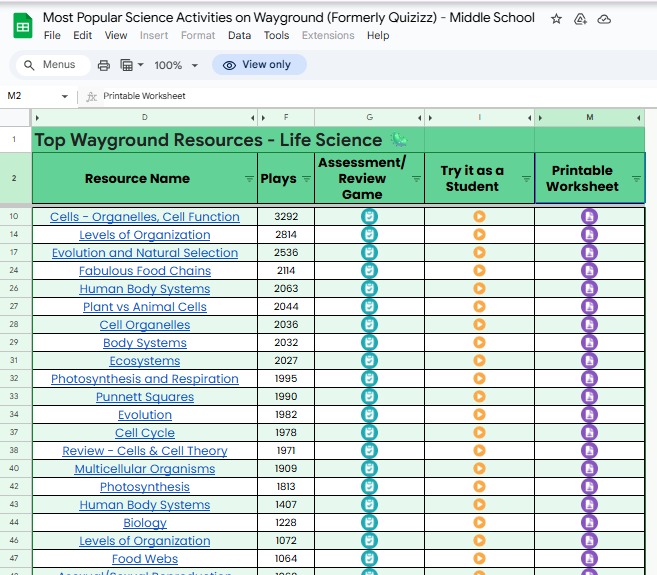Star this spreadsheet
This screenshot has width=657, height=575.
click(556, 19)
